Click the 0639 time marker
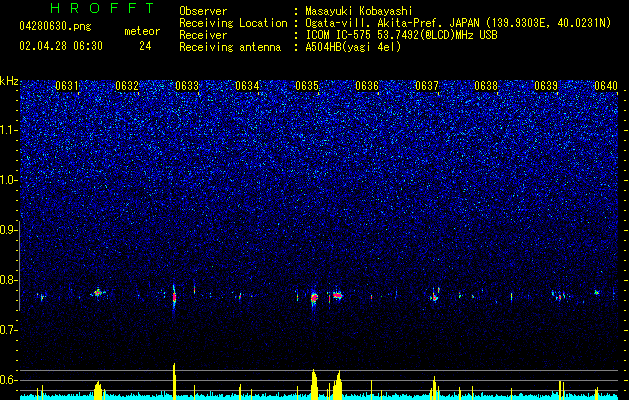This screenshot has width=629, height=400. 546,85
